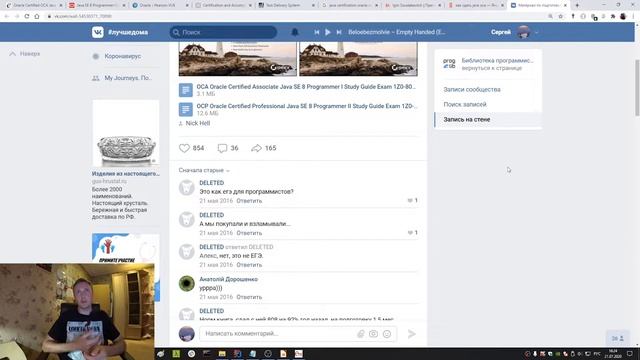This screenshot has width=640, height=360.
Task: Click the VK logo icon
Action: coord(98,32)
